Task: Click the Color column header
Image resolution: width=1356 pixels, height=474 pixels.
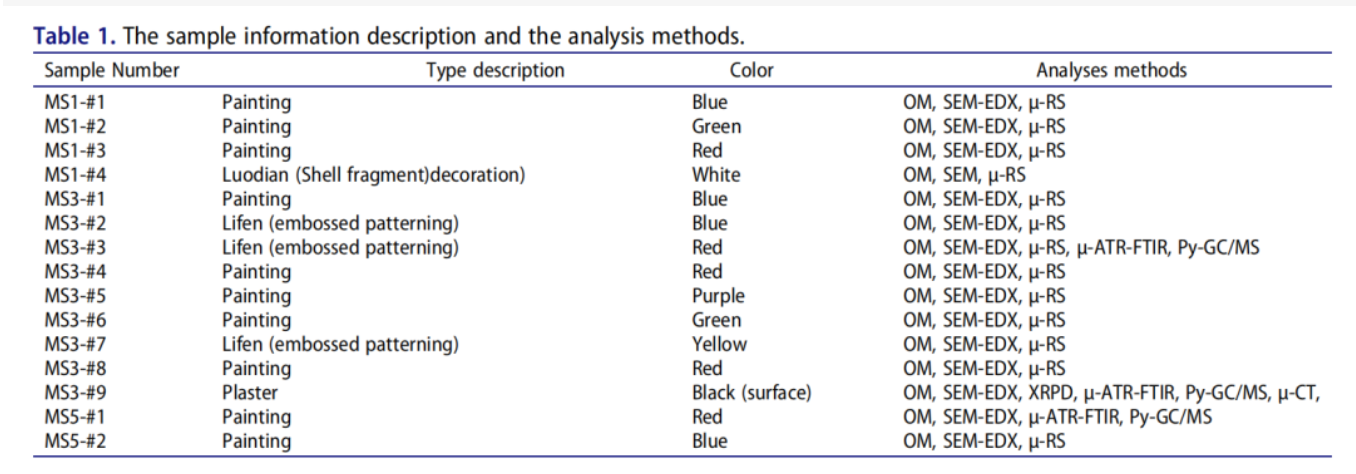Action: tap(751, 70)
